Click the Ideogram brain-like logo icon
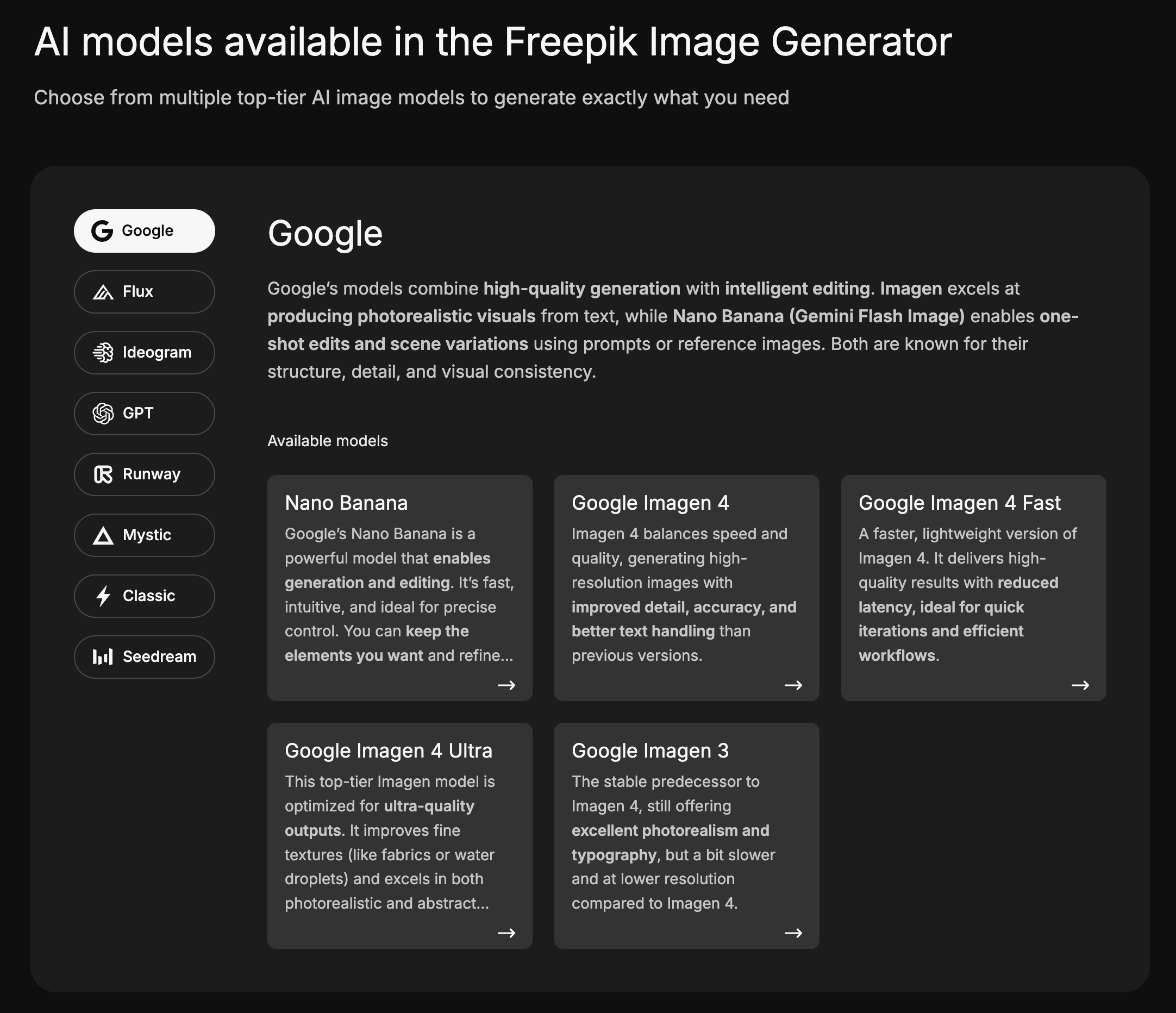1176x1013 pixels. pos(103,352)
